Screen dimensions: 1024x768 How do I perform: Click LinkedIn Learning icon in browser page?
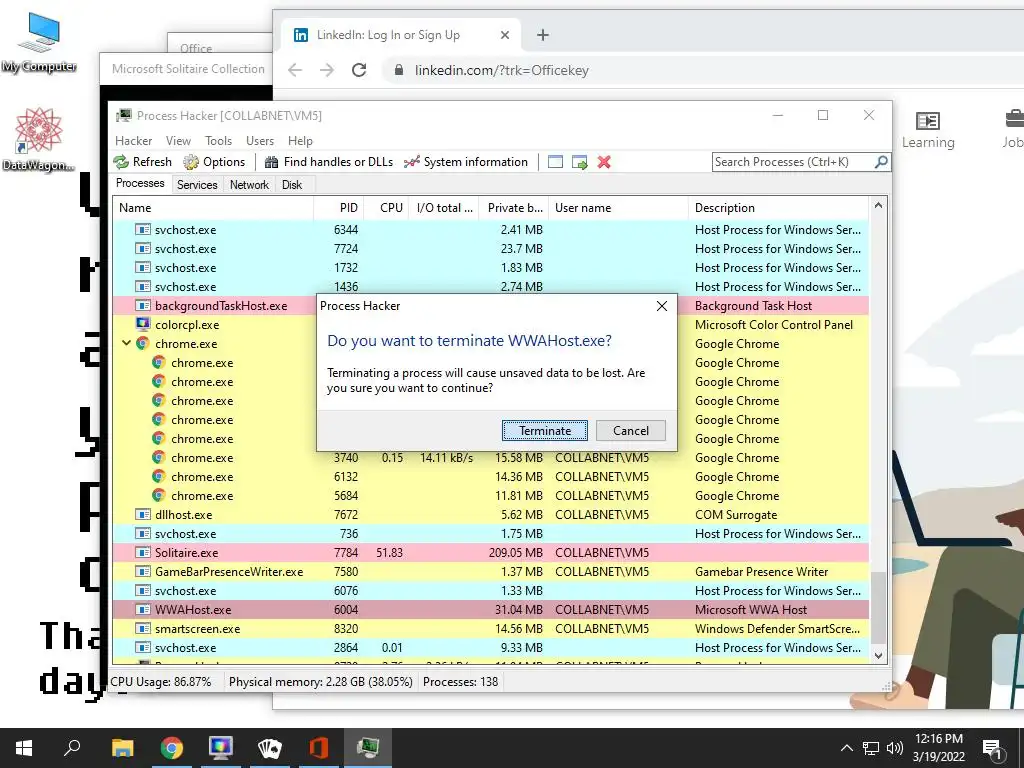click(x=928, y=130)
